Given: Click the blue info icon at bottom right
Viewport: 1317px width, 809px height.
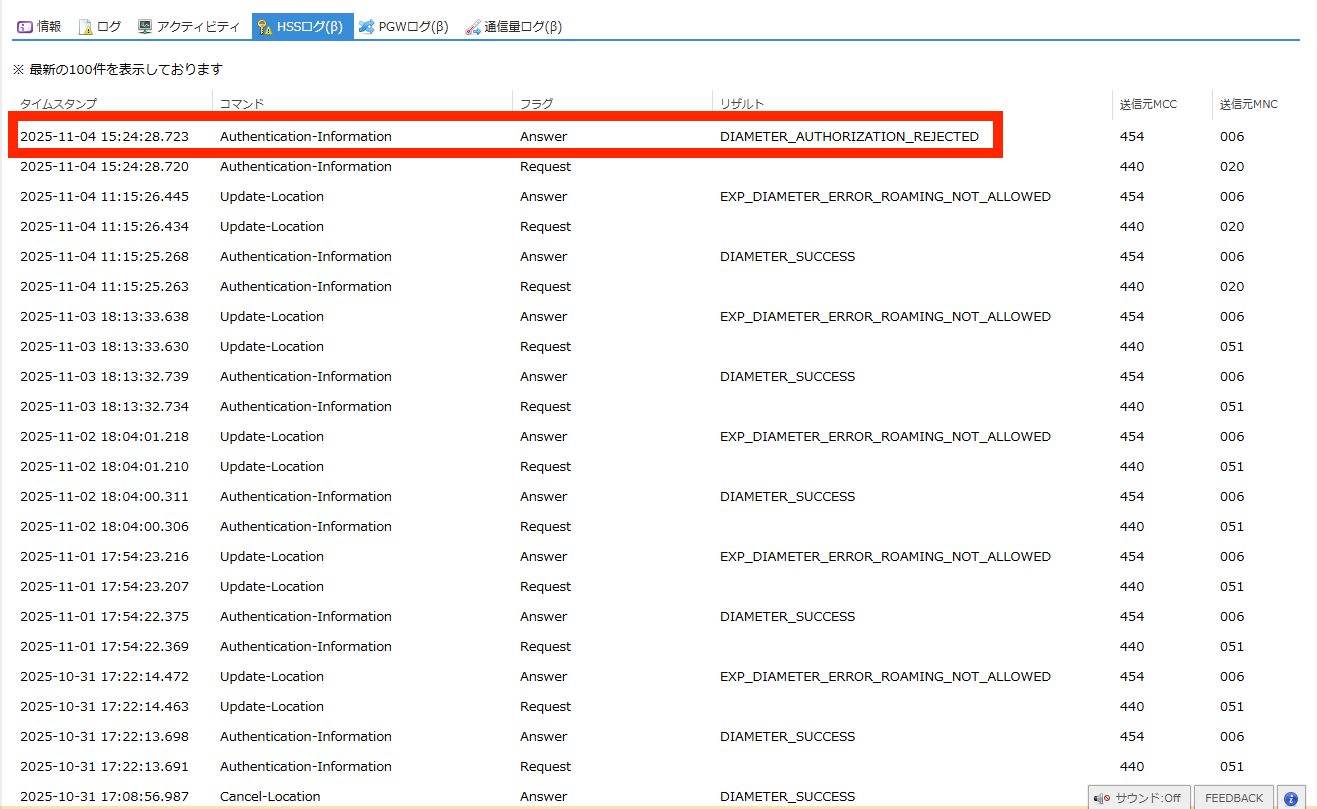Looking at the screenshot, I should 1291,798.
